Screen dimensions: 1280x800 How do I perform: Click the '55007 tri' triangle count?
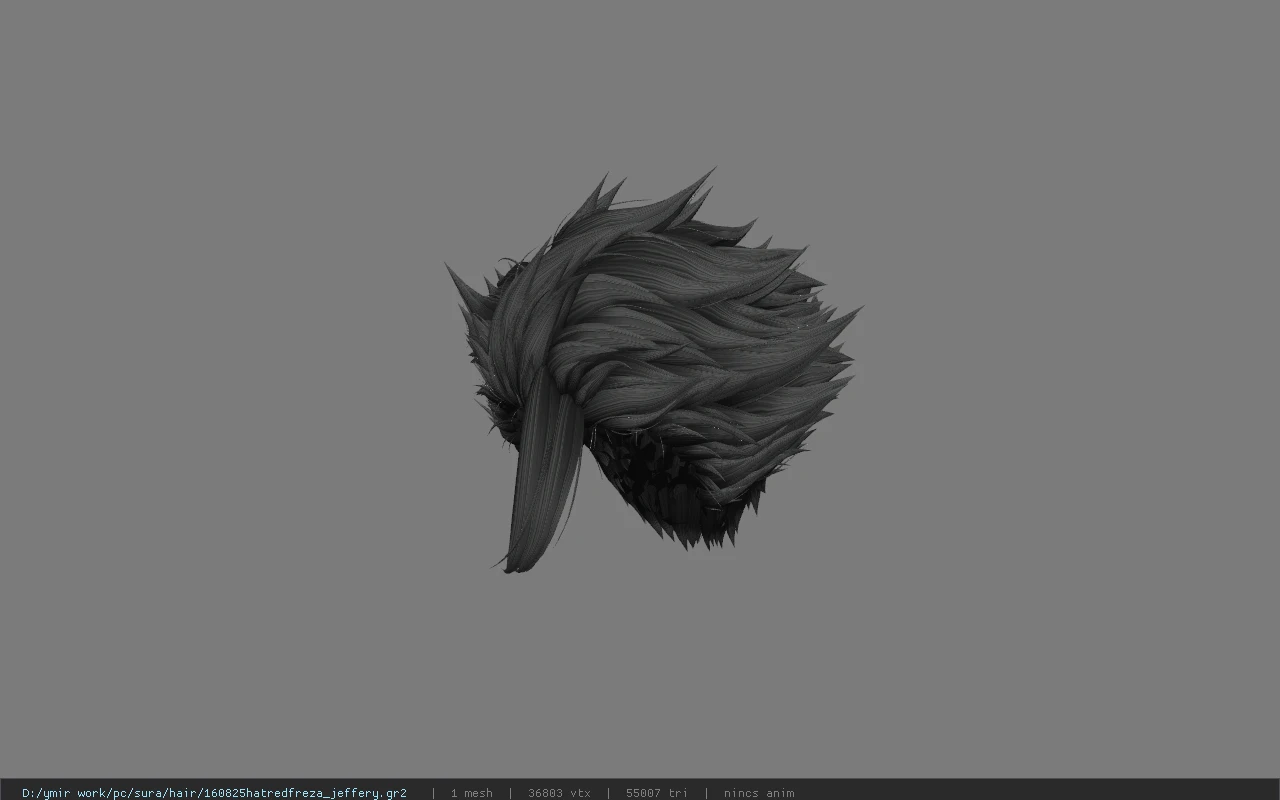pos(657,793)
